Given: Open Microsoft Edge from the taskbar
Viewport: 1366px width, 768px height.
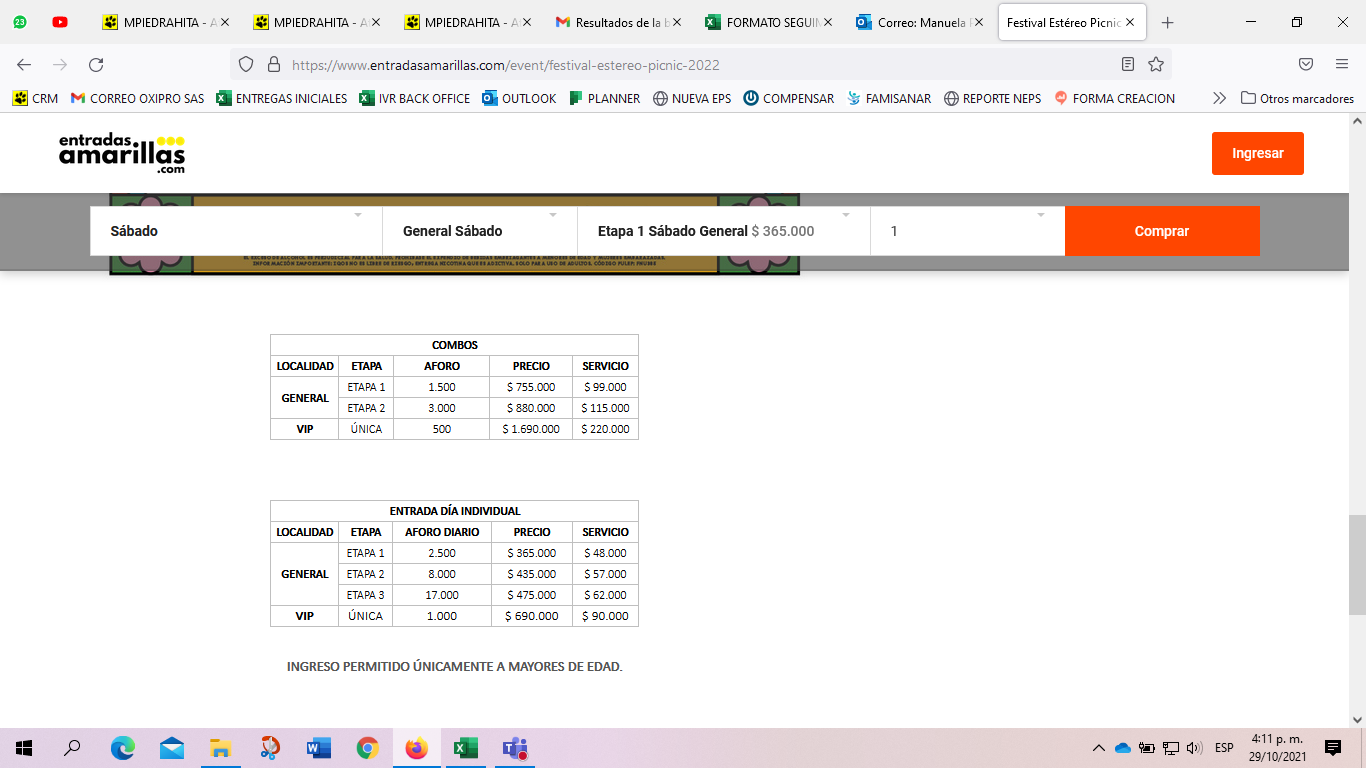Looking at the screenshot, I should (x=122, y=748).
